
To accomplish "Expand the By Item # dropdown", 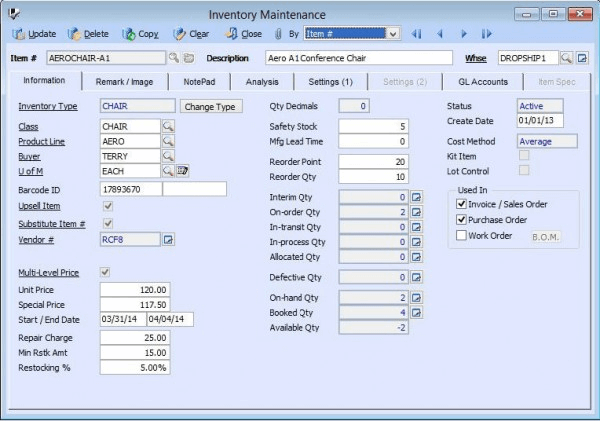I will click(x=393, y=34).
